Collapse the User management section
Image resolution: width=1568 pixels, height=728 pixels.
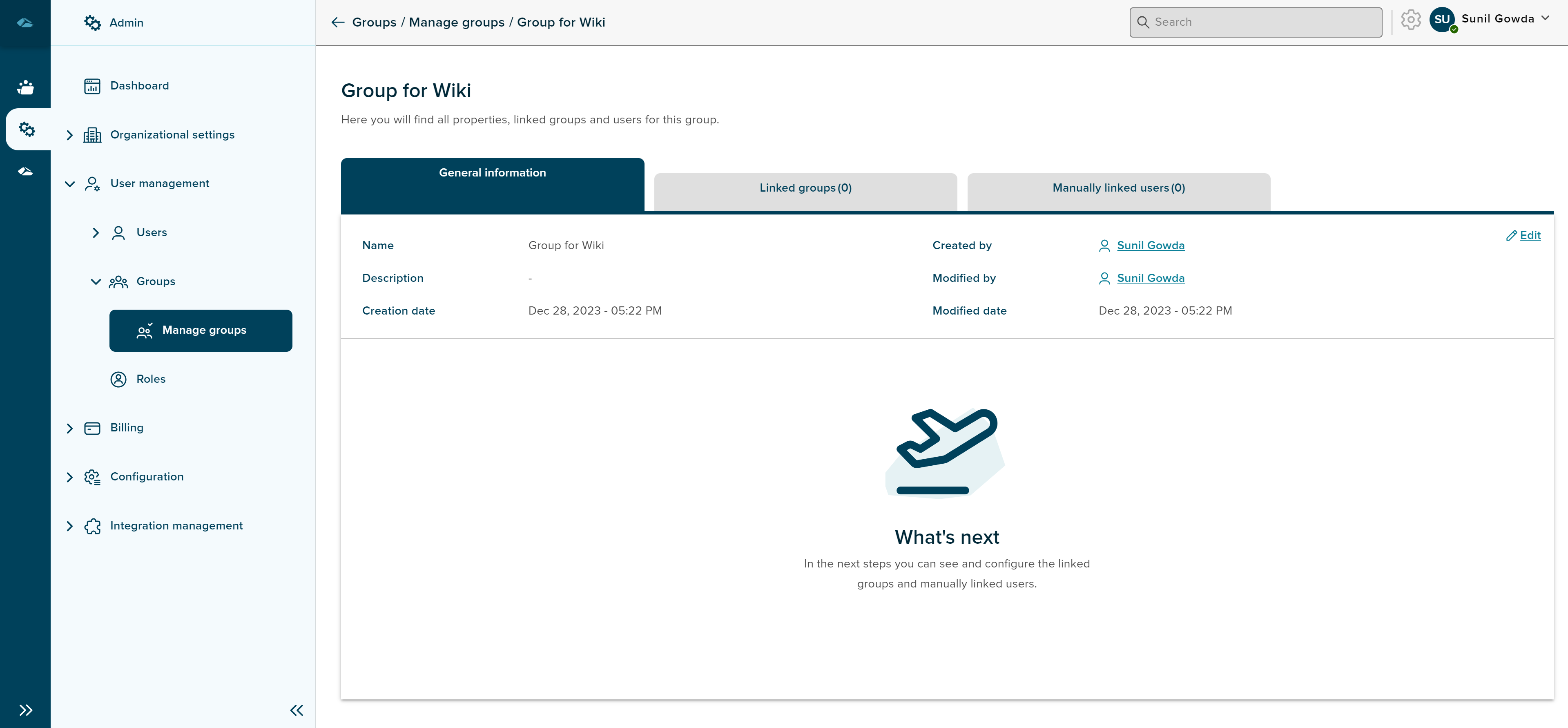(70, 183)
